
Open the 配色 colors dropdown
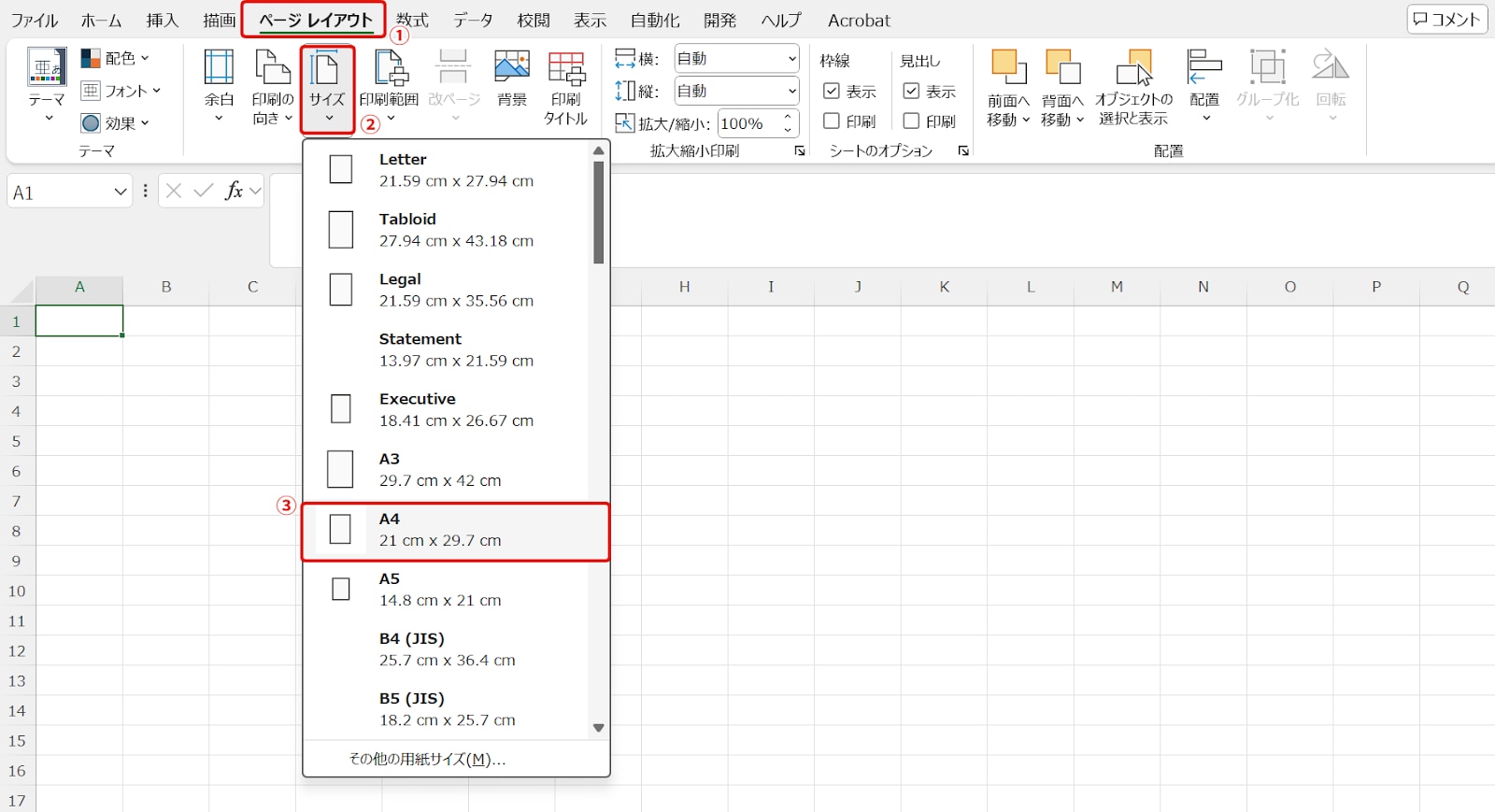116,58
